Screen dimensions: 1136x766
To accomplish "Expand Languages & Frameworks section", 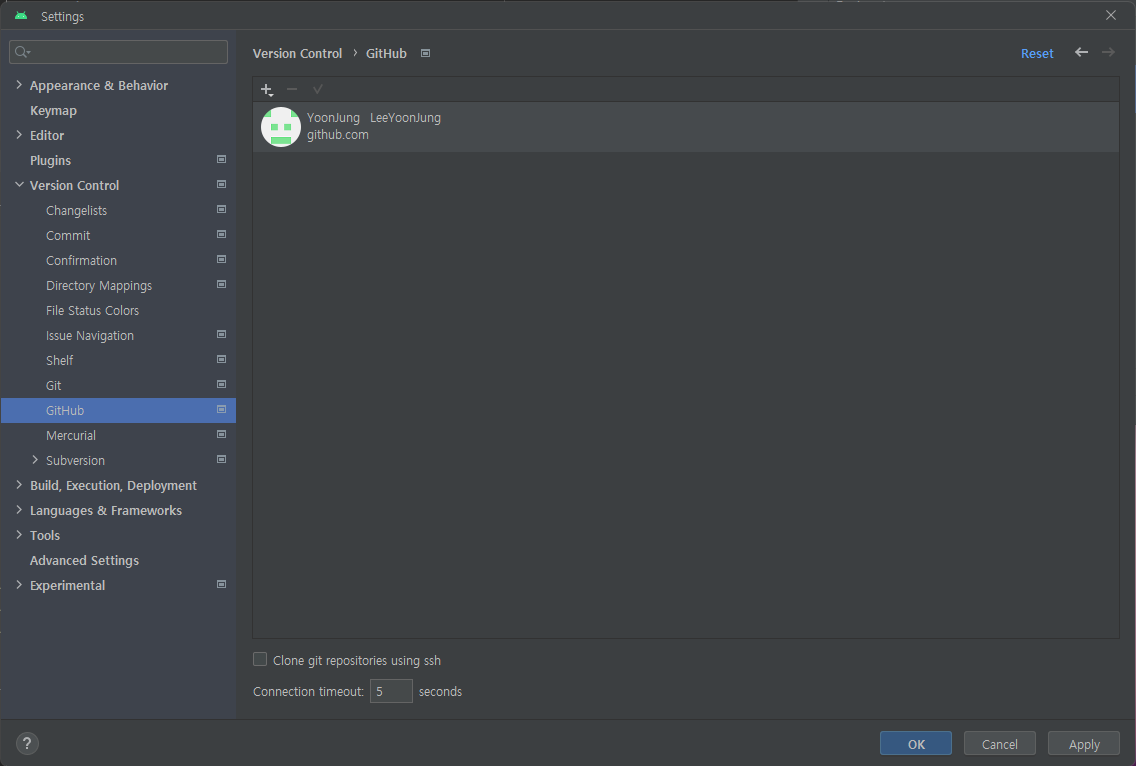I will (x=19, y=510).
